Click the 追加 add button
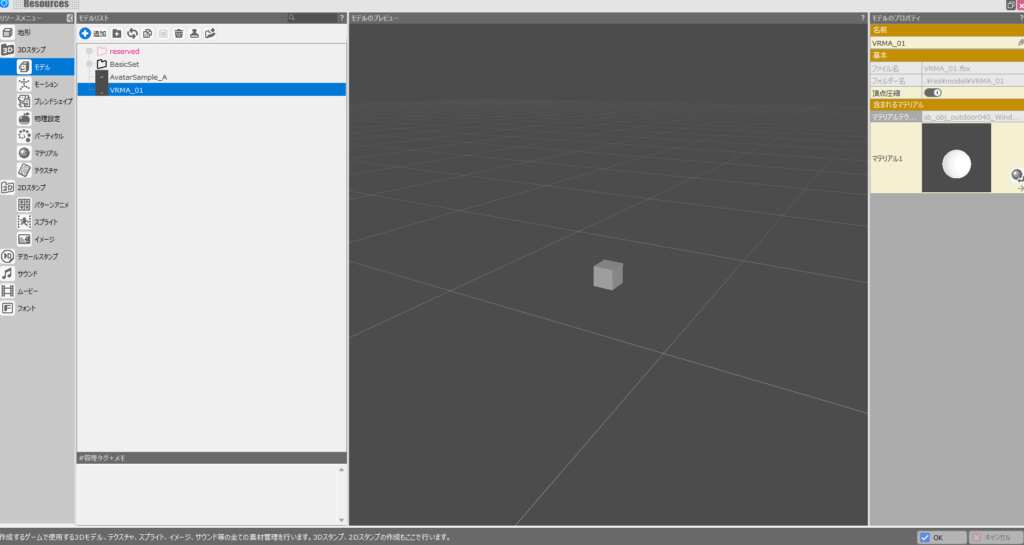The height and width of the screenshot is (545, 1024). (x=93, y=34)
